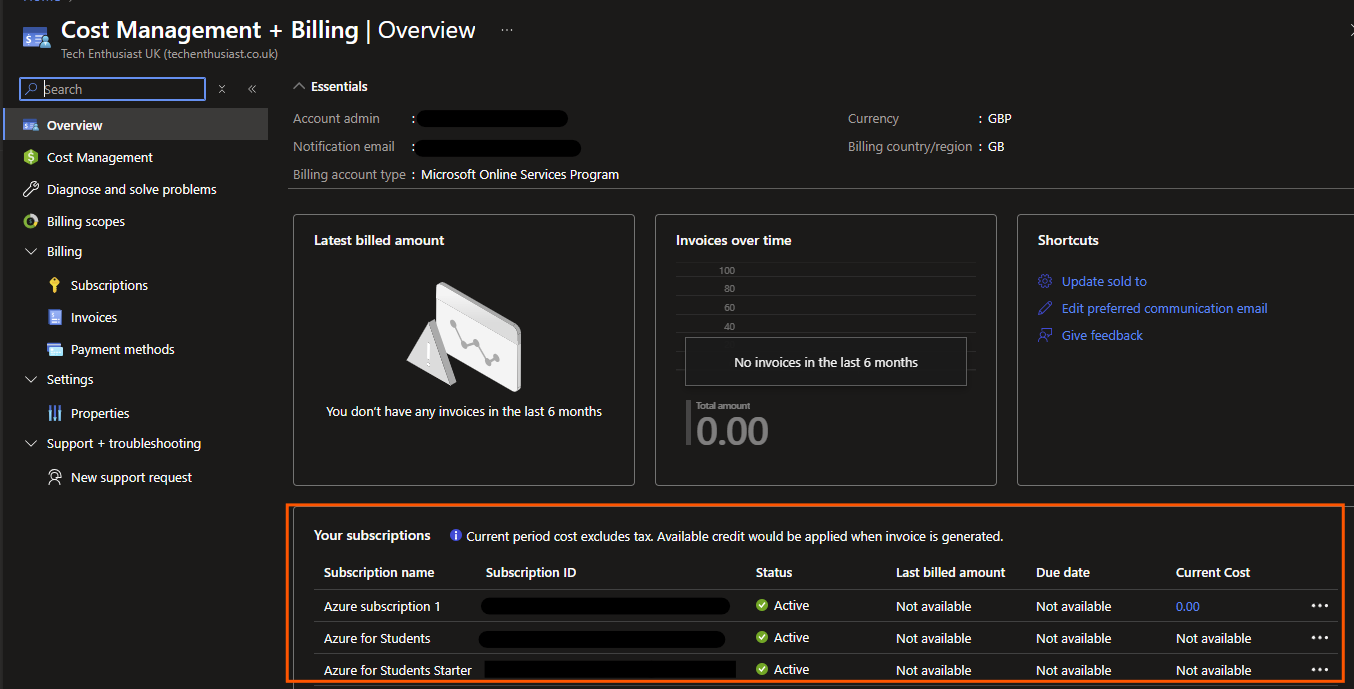The width and height of the screenshot is (1354, 689).
Task: Open the 0.00 current cost link
Action: [1188, 606]
